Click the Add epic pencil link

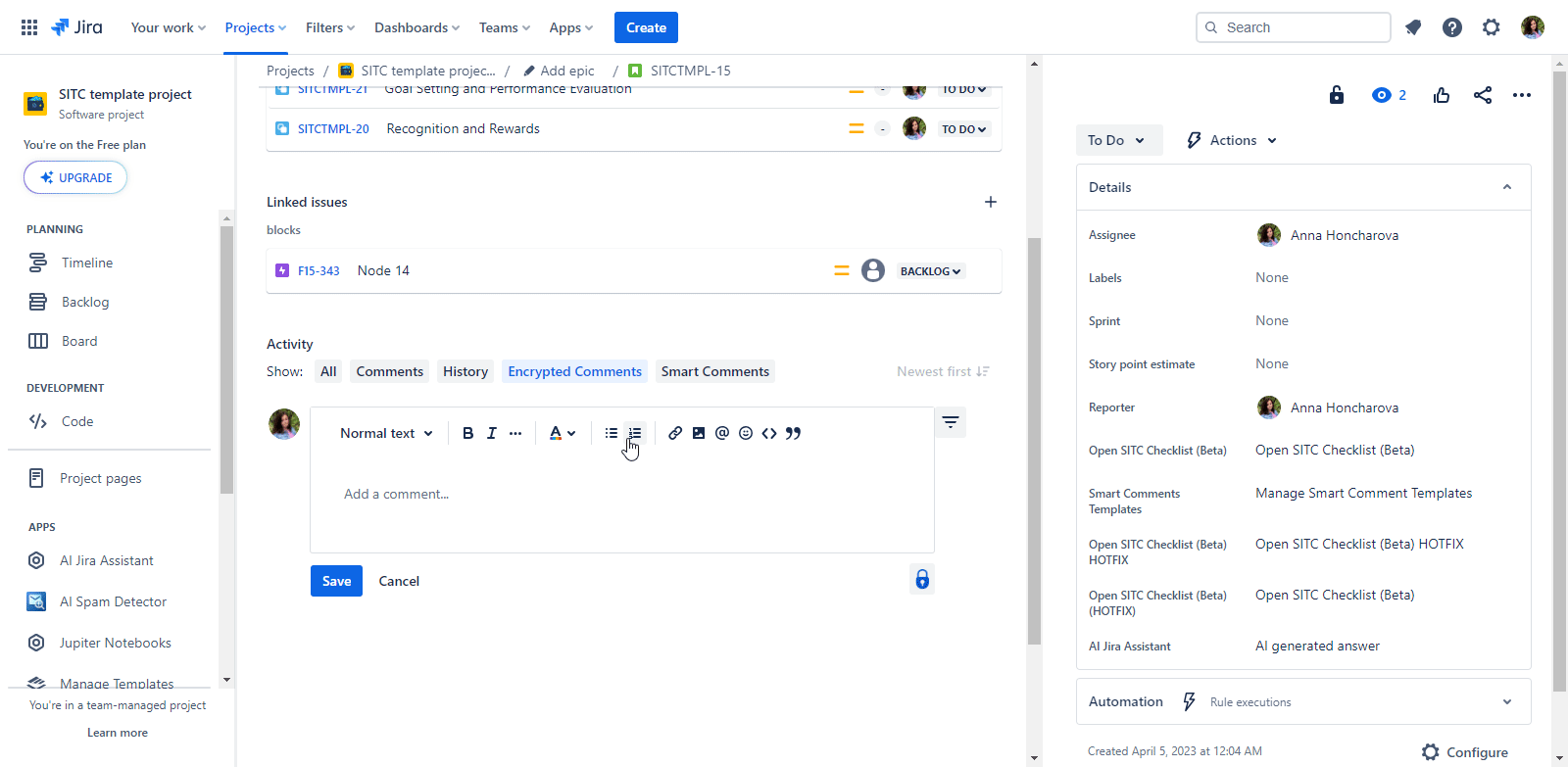pyautogui.click(x=559, y=71)
